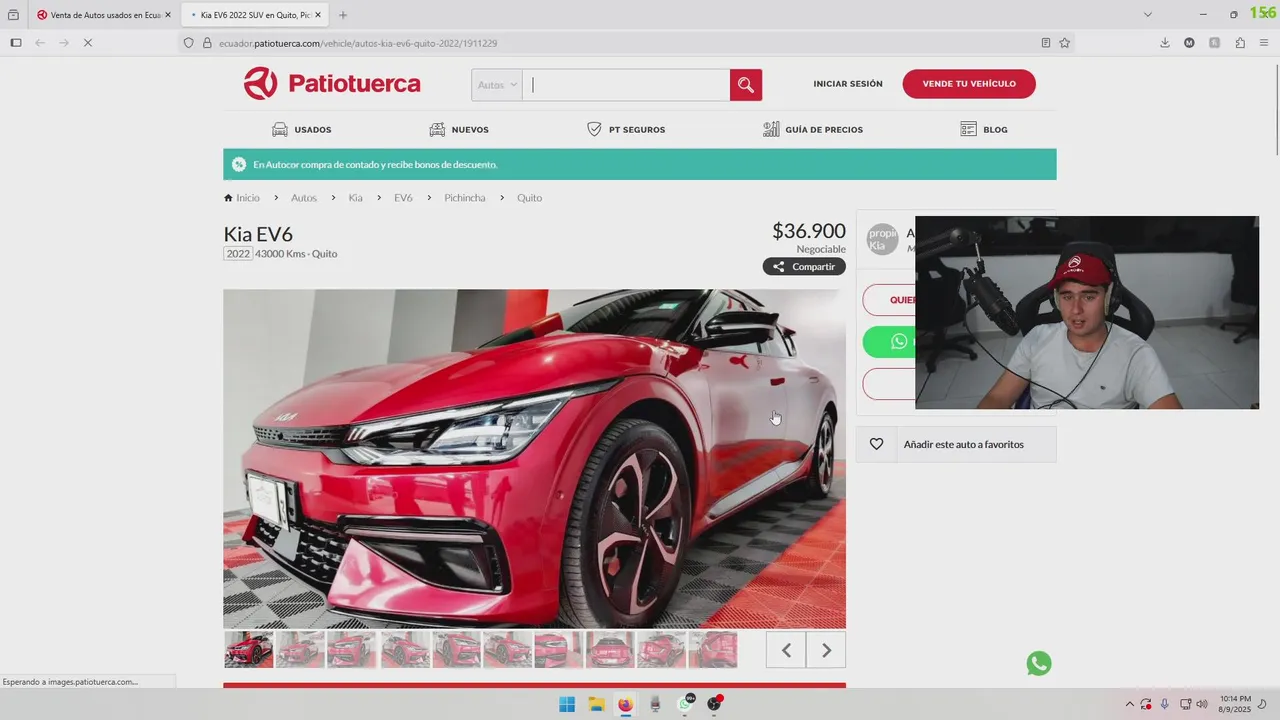Viewport: 1280px width, 720px height.
Task: Open the Firefox downloads panel
Action: (1165, 43)
